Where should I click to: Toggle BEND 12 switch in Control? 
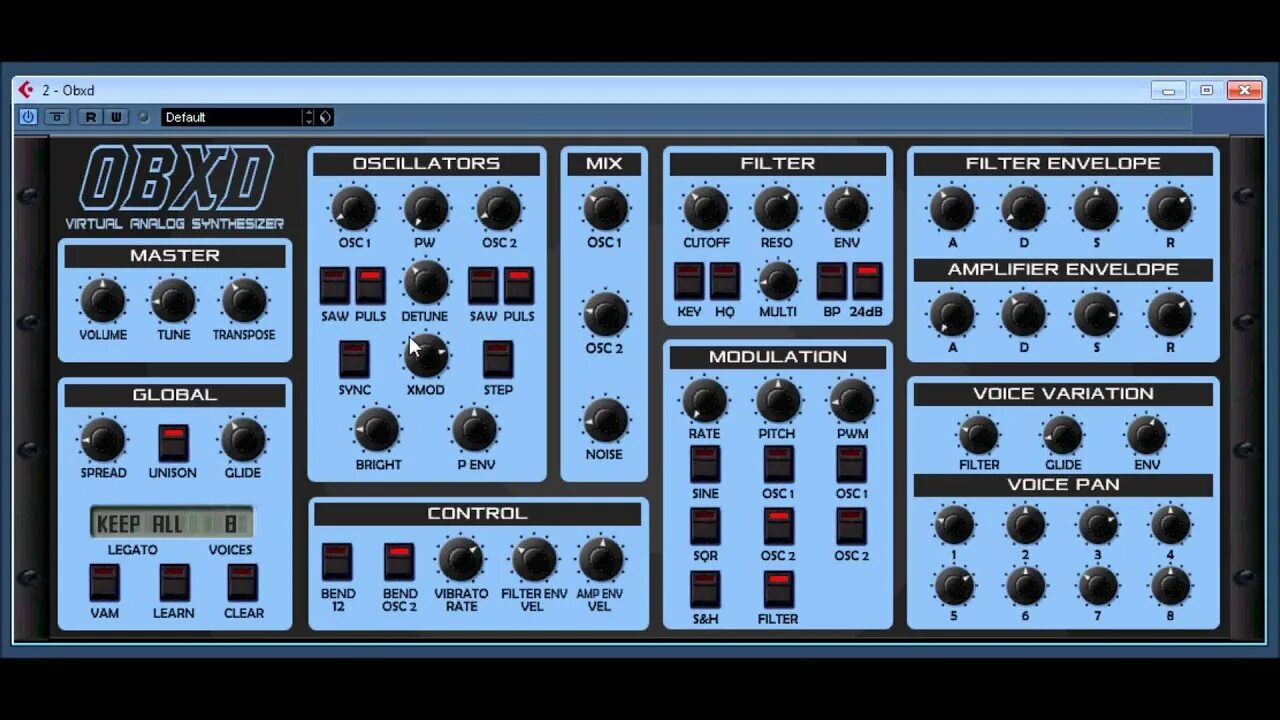[337, 562]
